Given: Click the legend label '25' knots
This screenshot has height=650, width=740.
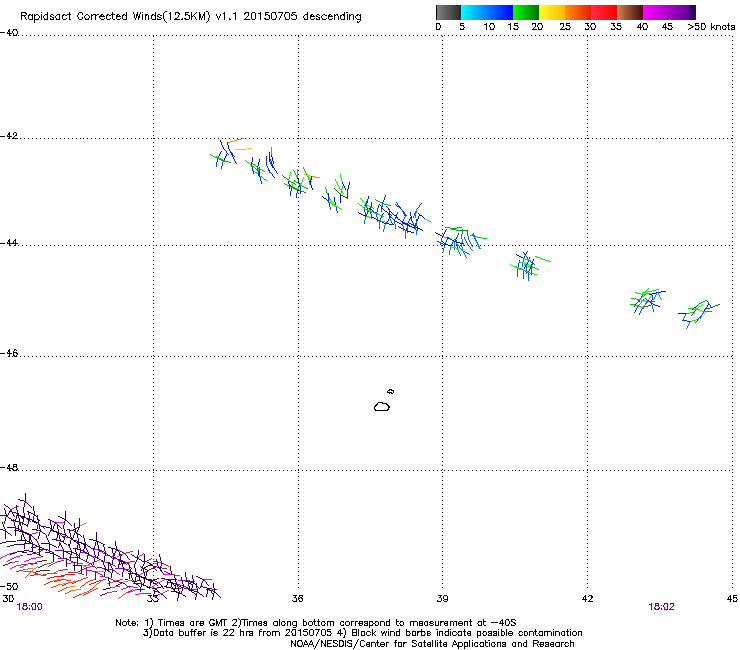Looking at the screenshot, I should [565, 27].
